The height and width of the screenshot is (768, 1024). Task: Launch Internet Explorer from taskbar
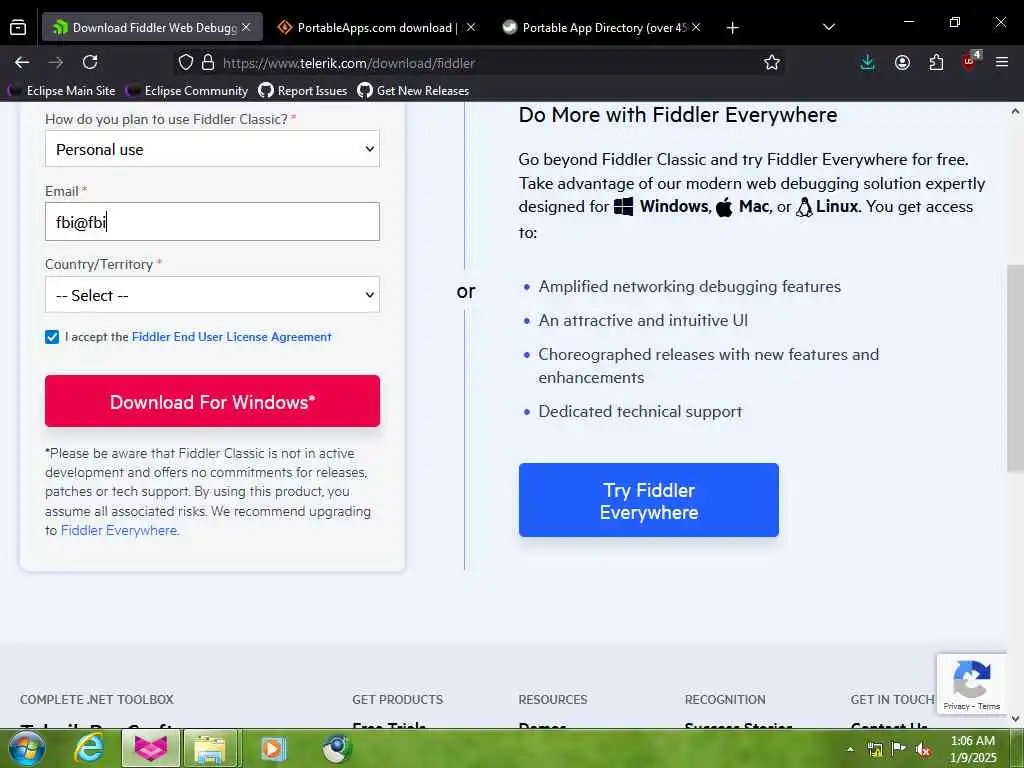(x=88, y=748)
